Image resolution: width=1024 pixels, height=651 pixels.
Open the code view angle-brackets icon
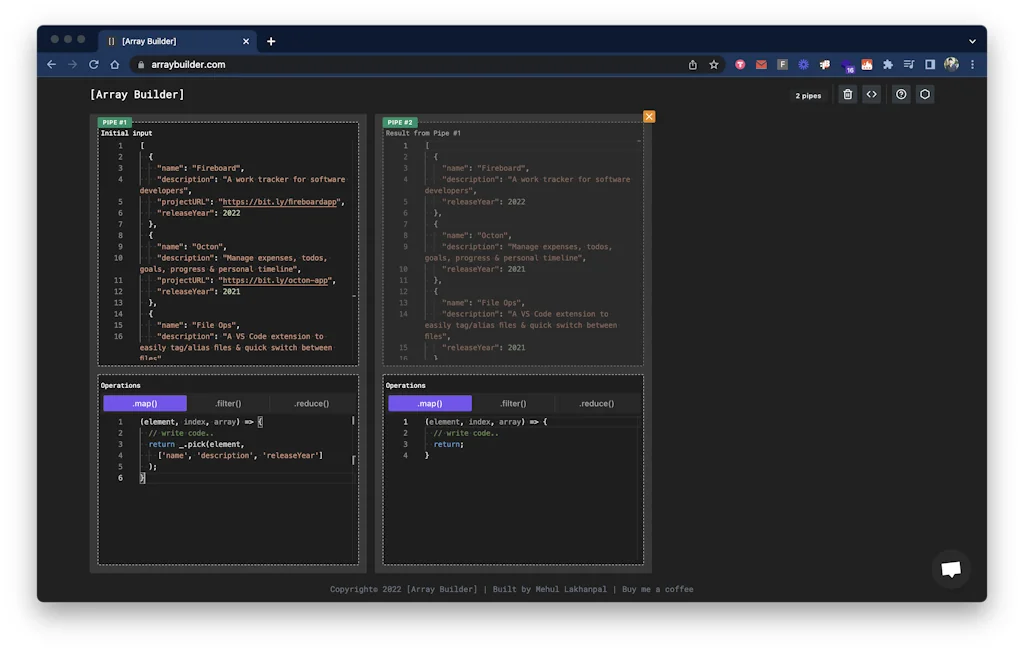click(871, 95)
